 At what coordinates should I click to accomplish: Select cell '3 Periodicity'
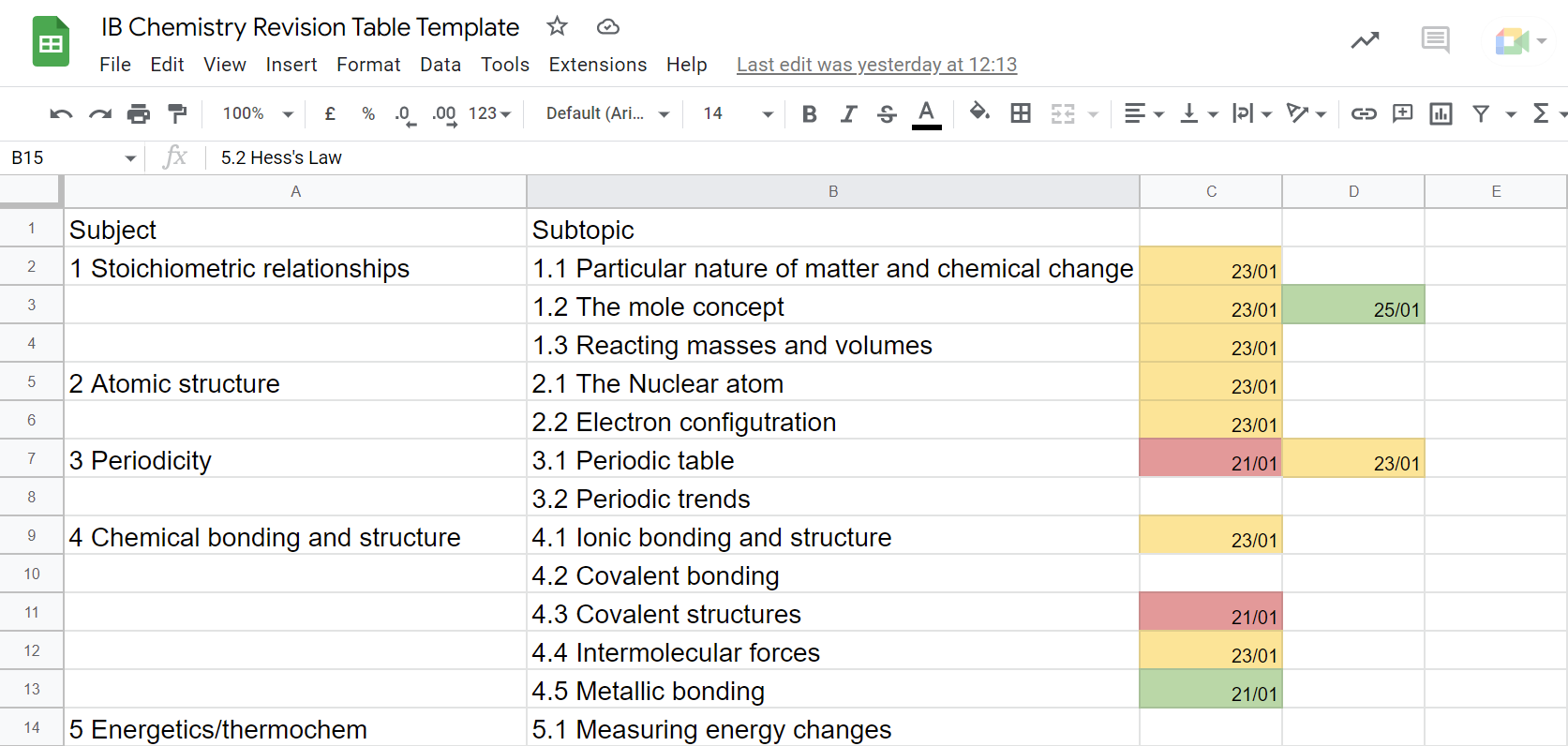pos(295,458)
